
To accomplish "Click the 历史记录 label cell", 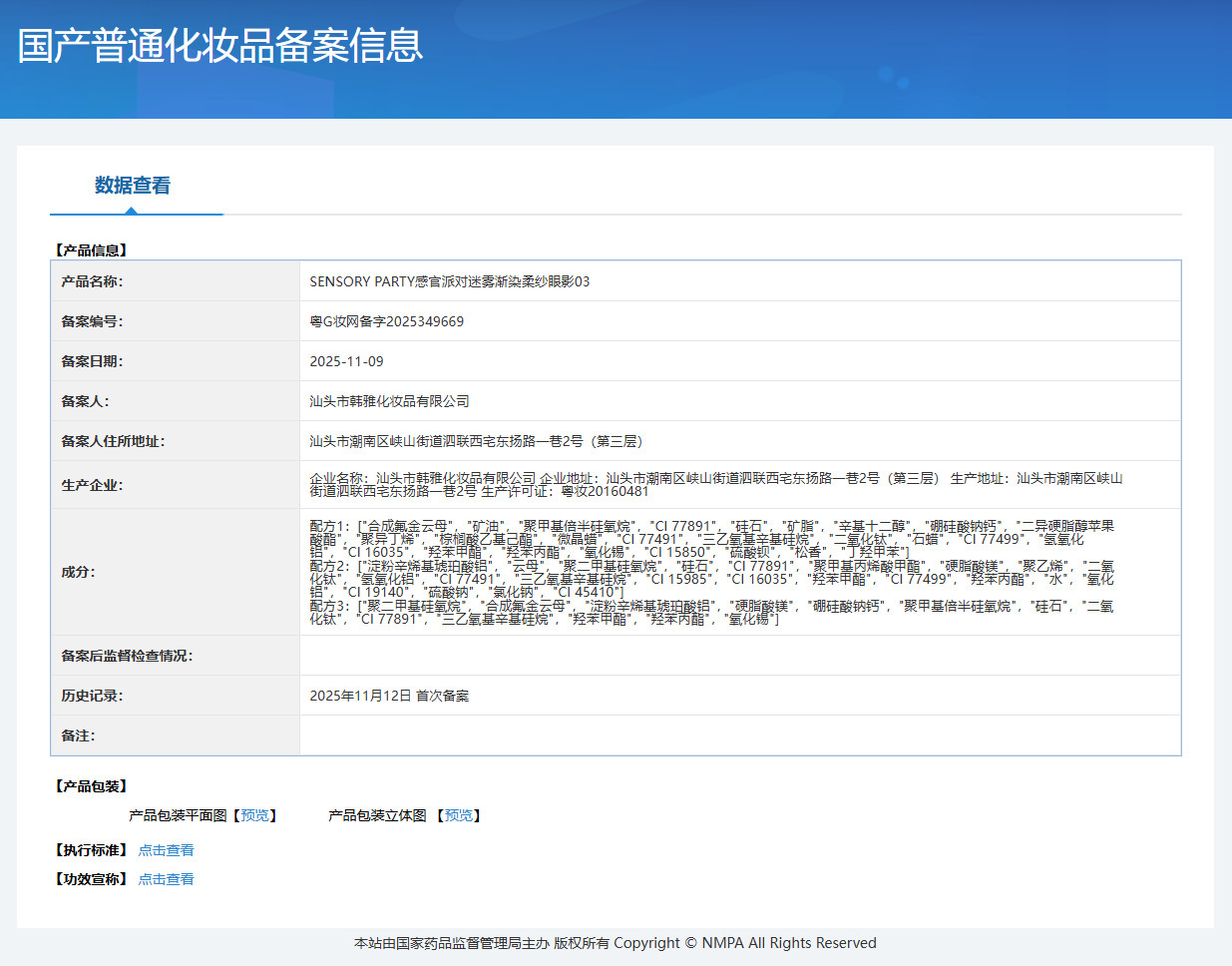I will [176, 696].
